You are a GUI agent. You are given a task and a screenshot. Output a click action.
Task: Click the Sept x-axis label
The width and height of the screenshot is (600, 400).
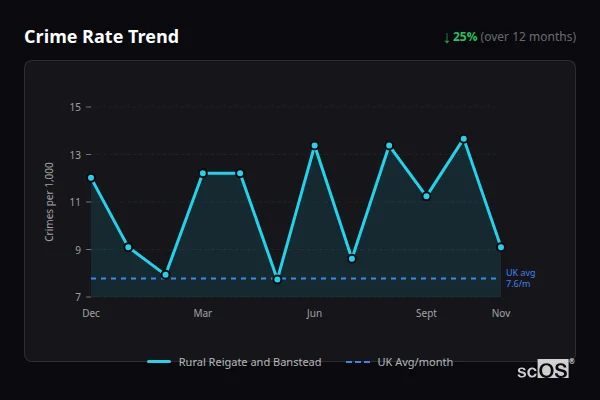click(426, 313)
